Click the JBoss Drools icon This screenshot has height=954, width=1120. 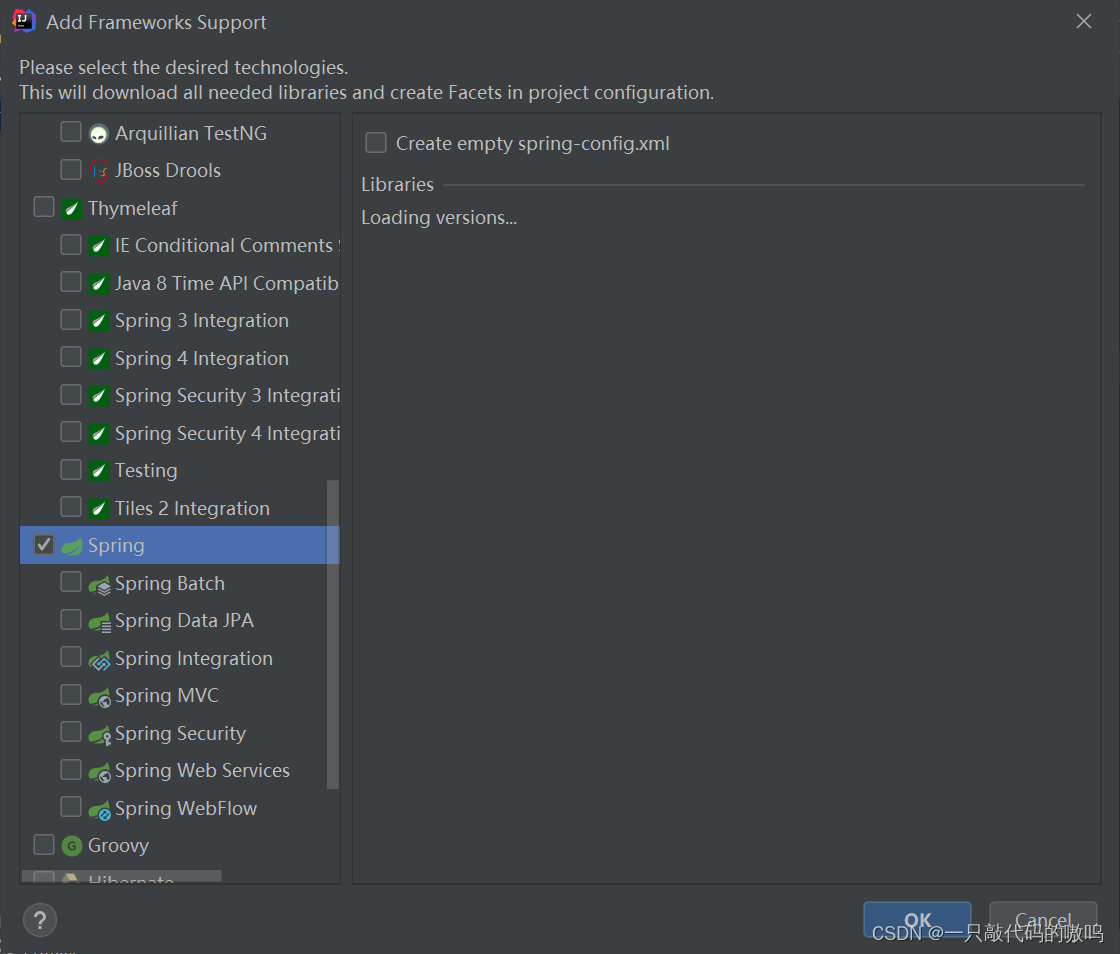[x=99, y=171]
